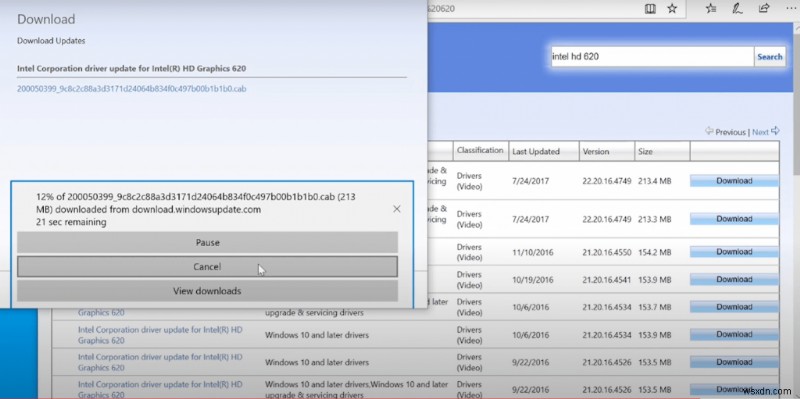
Task: Download the 213.4 MB driver entry
Action: pos(734,181)
